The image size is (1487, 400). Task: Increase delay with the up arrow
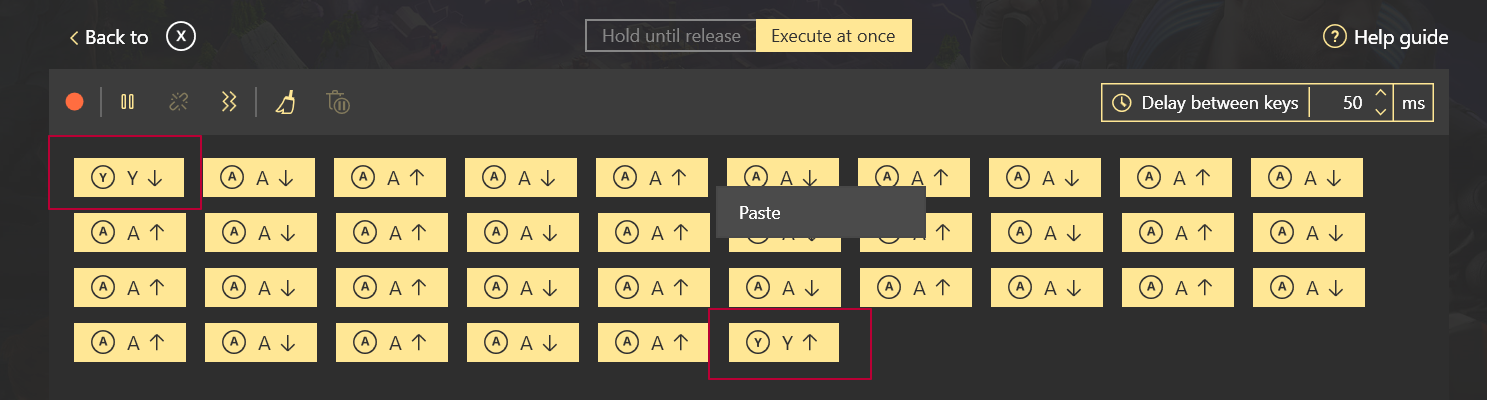coord(1381,94)
